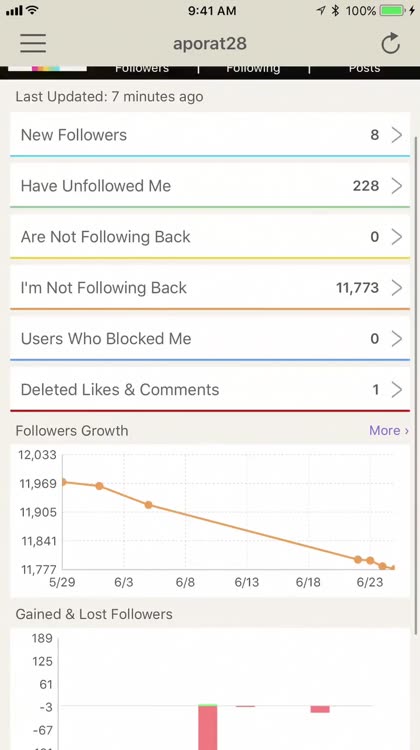Tap the Bluetooth status icon
The height and width of the screenshot is (750, 420).
[335, 11]
